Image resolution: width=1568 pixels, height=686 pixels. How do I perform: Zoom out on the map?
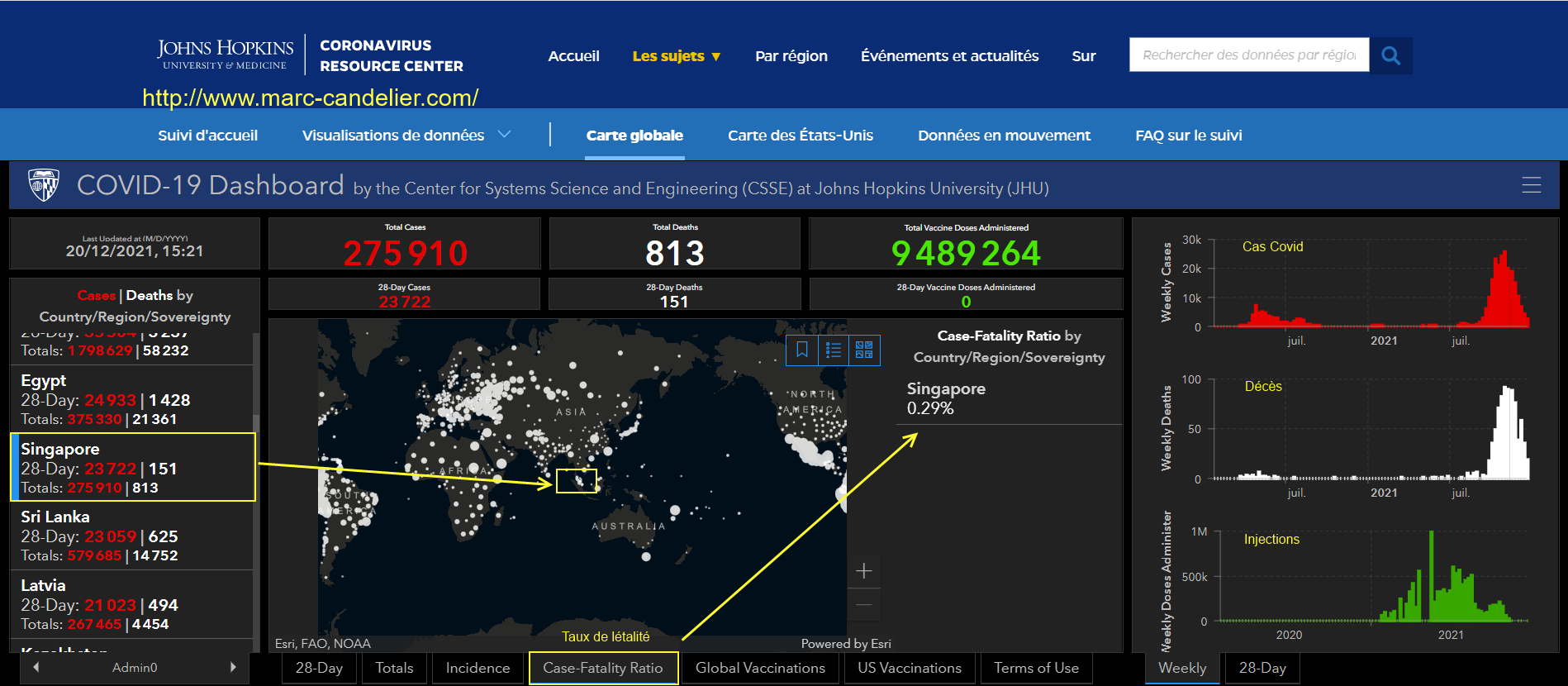click(x=864, y=605)
